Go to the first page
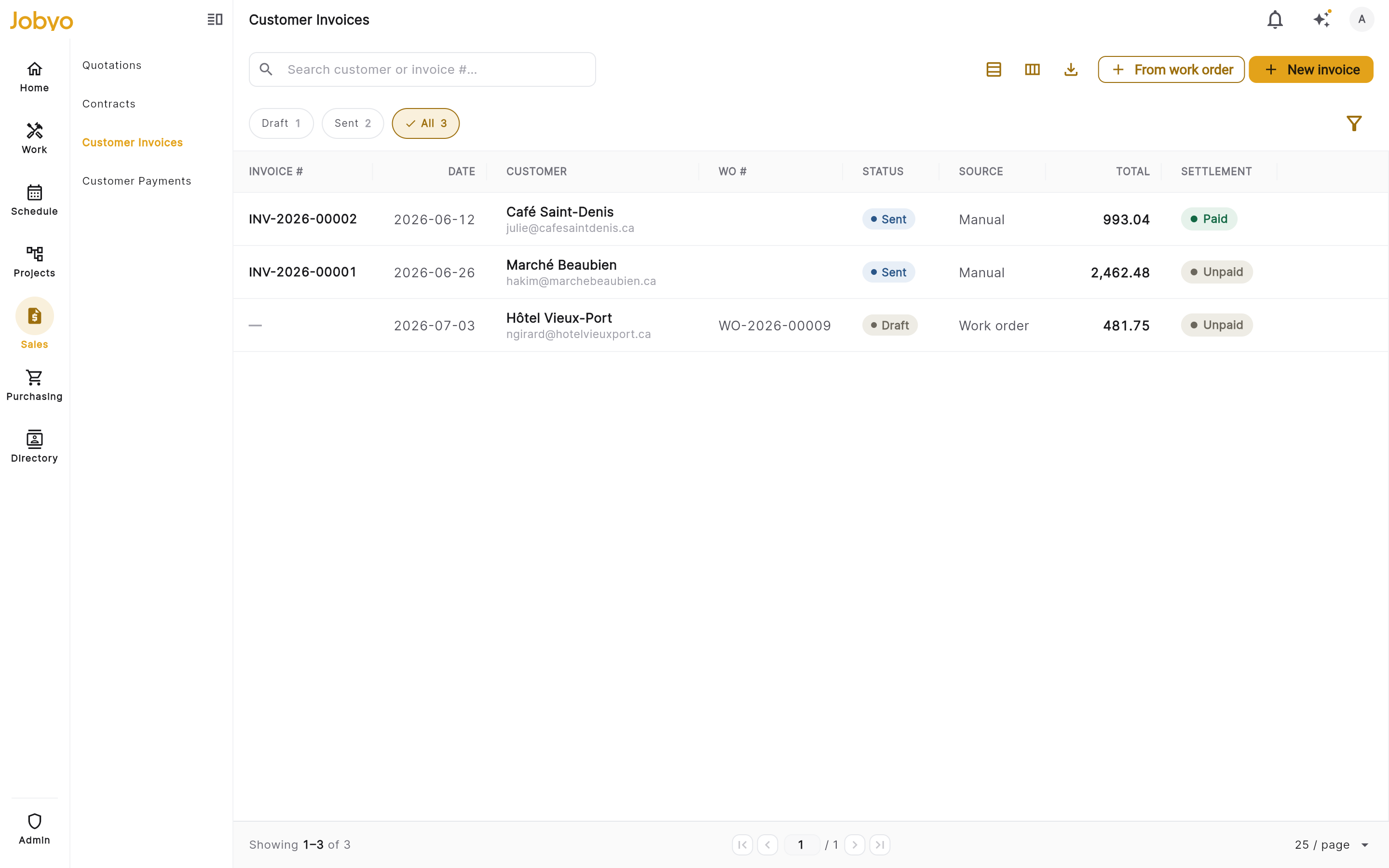Screen dimensions: 1389x868 click(x=742, y=844)
